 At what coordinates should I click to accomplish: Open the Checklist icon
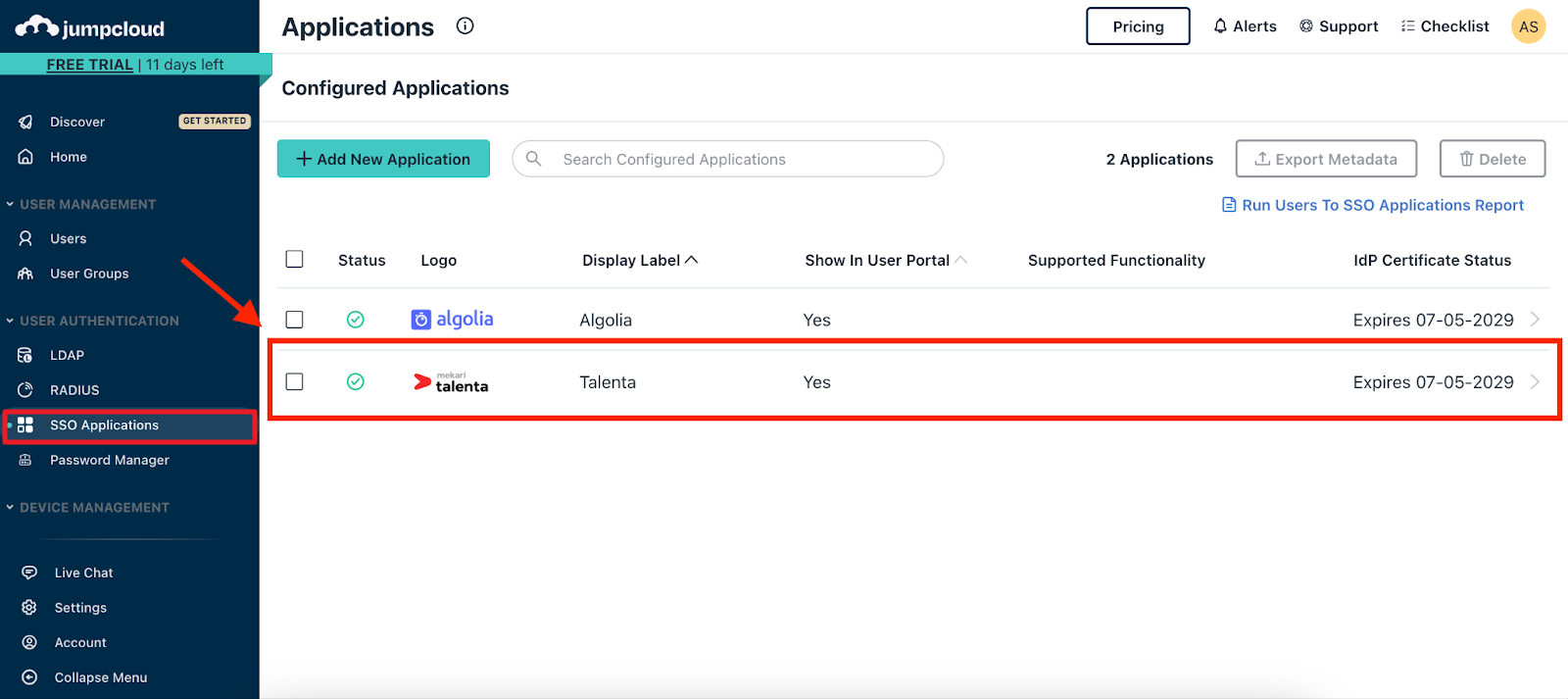click(1408, 26)
